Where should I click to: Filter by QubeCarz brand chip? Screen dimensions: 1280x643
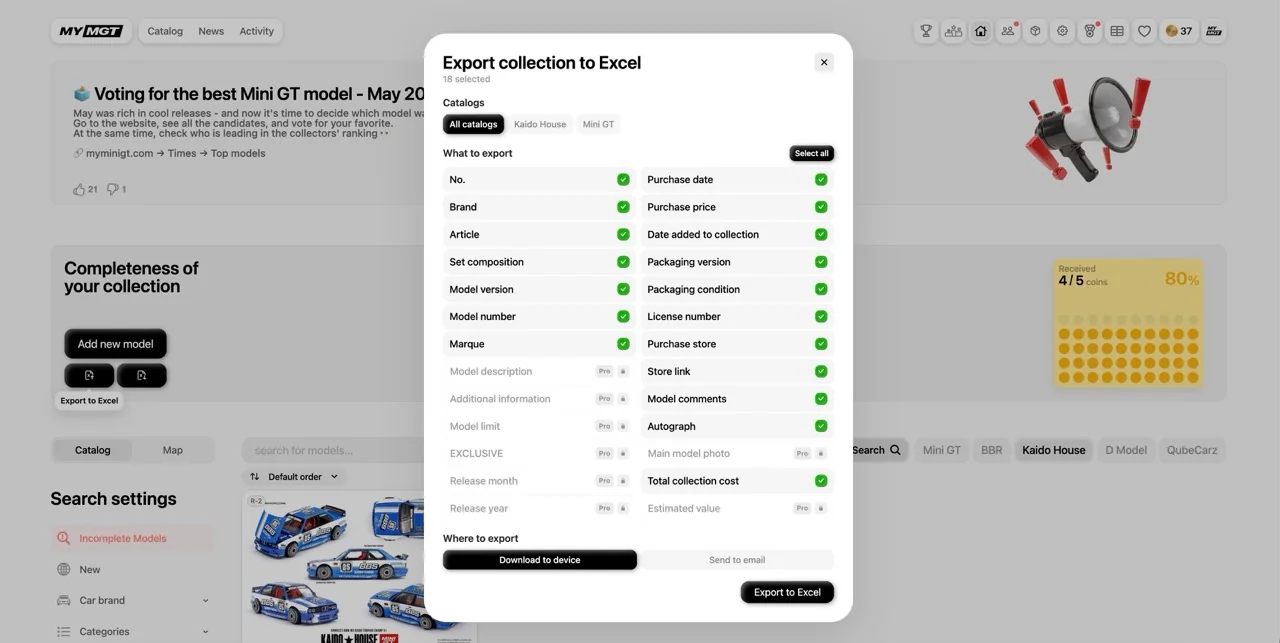pos(1192,450)
